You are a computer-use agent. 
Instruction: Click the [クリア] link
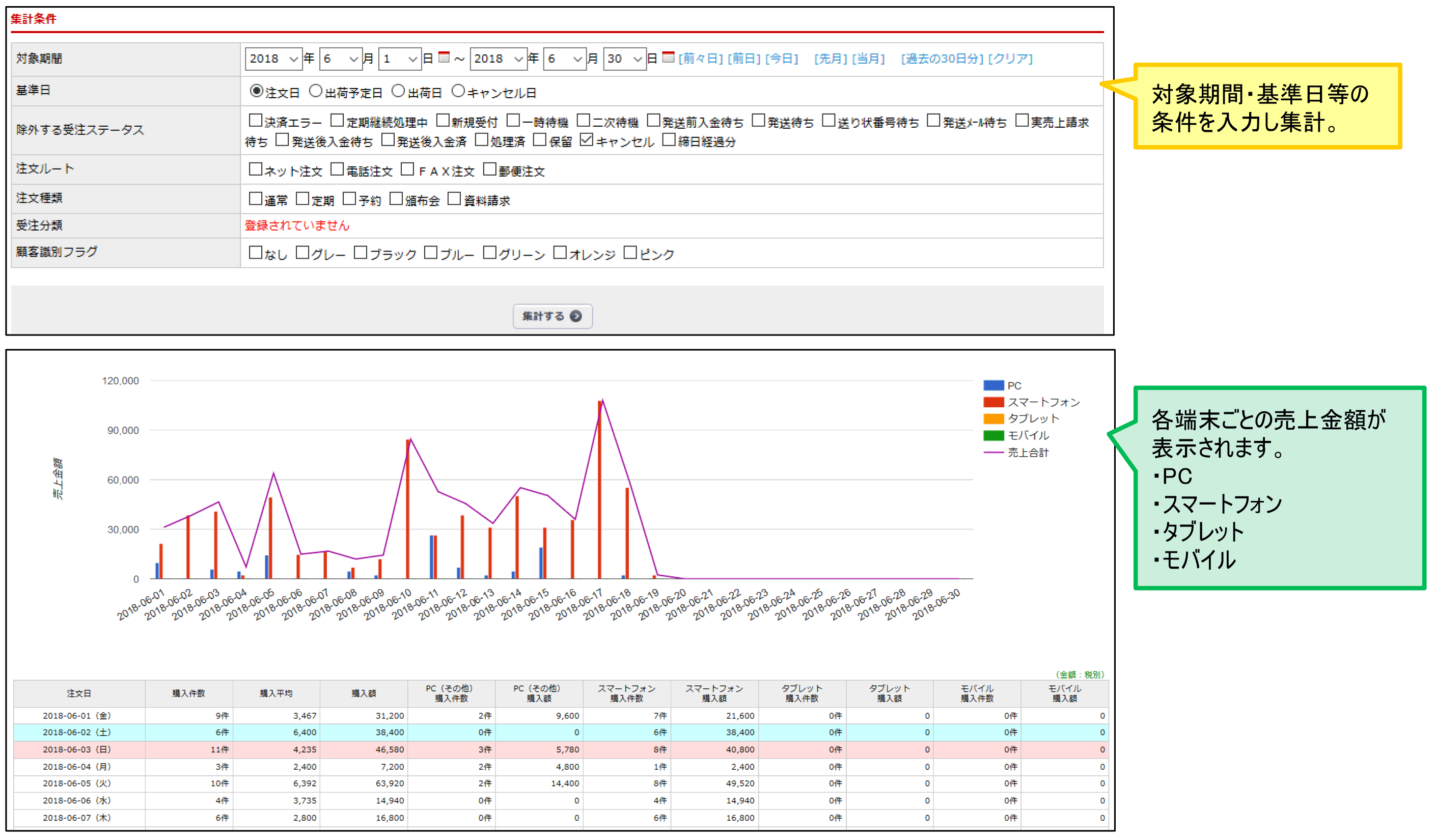[x=1010, y=59]
